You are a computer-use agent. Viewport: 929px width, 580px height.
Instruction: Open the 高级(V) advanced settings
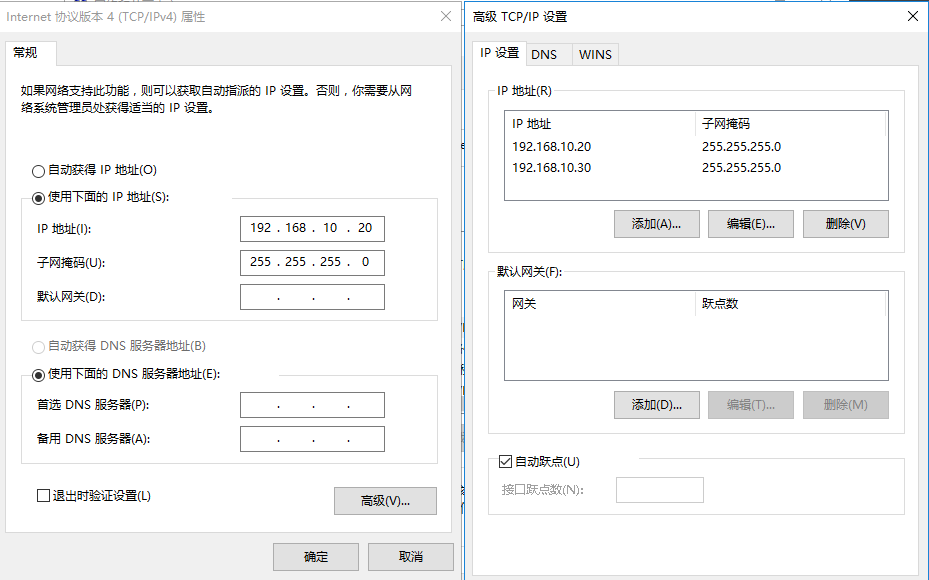click(x=385, y=501)
